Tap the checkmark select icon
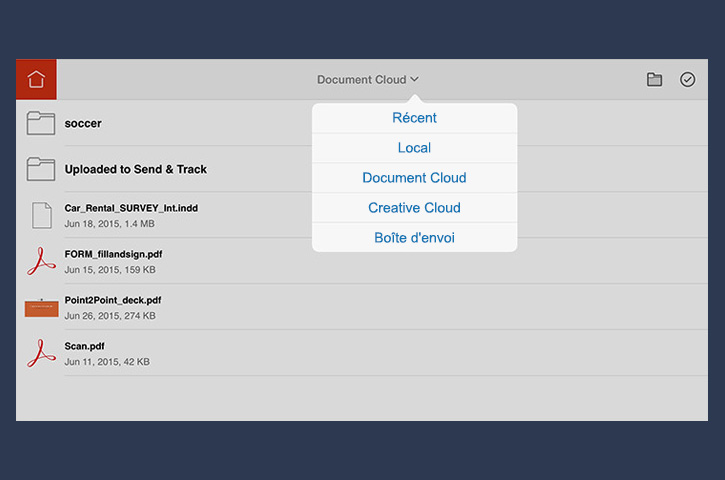The width and height of the screenshot is (725, 480). click(687, 80)
